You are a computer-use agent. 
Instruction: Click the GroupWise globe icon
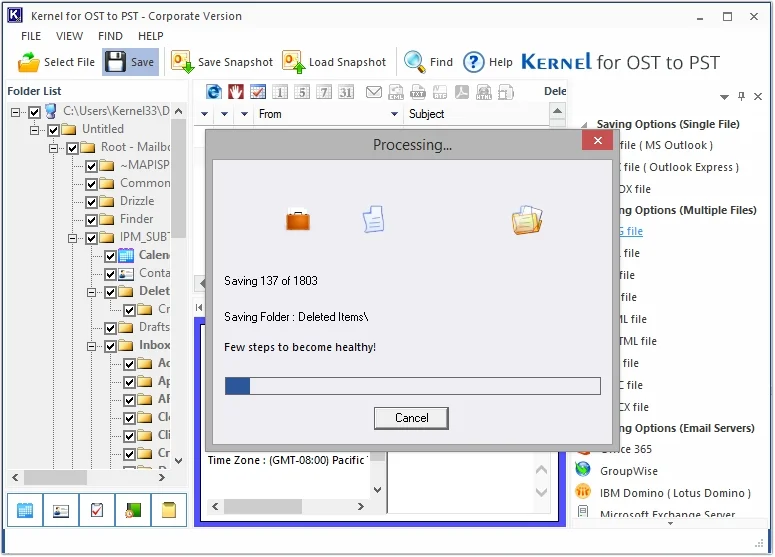pyautogui.click(x=583, y=469)
